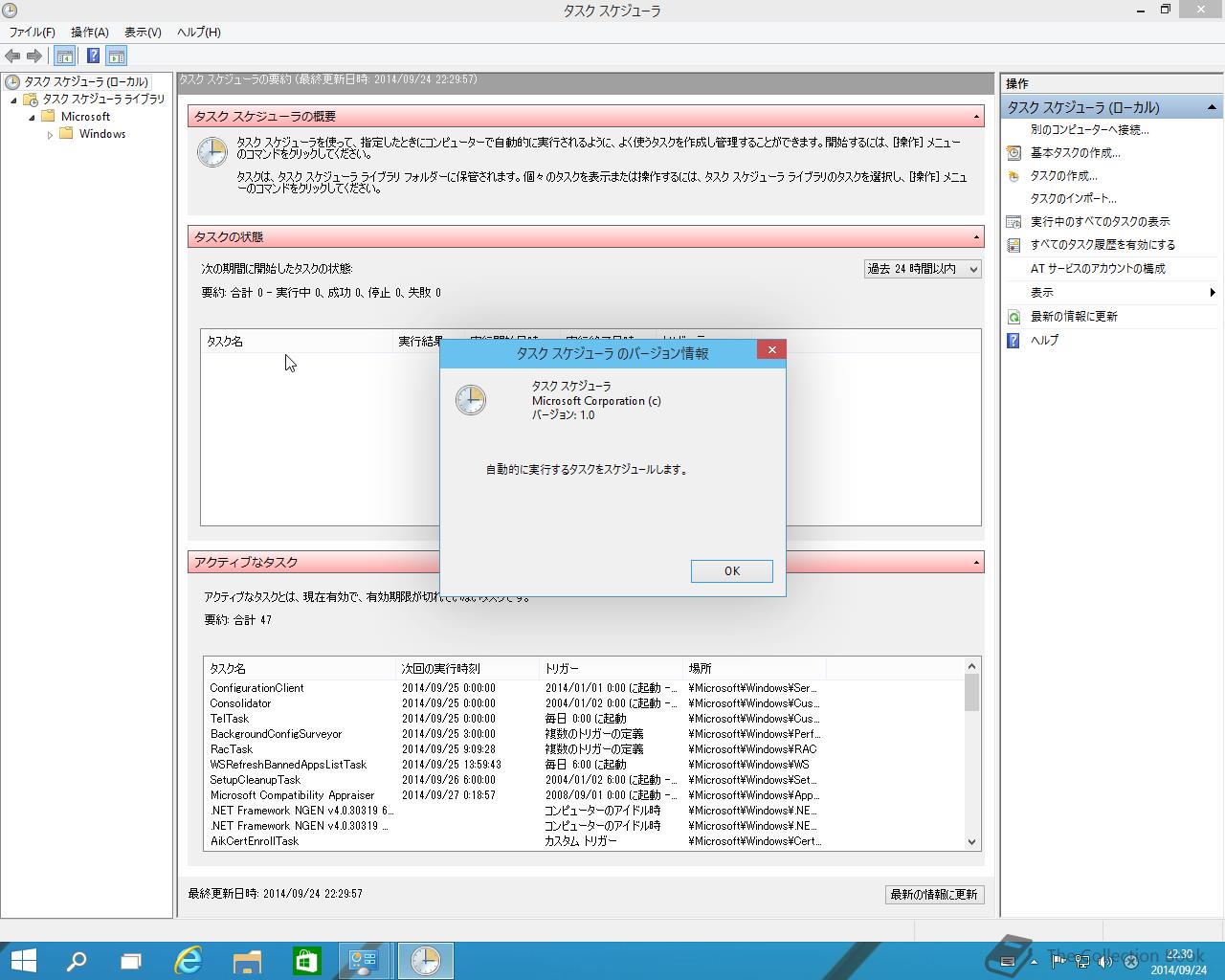Click 最新の情報に更新 in actions pane
Image resolution: width=1225 pixels, height=980 pixels.
[x=1074, y=317]
